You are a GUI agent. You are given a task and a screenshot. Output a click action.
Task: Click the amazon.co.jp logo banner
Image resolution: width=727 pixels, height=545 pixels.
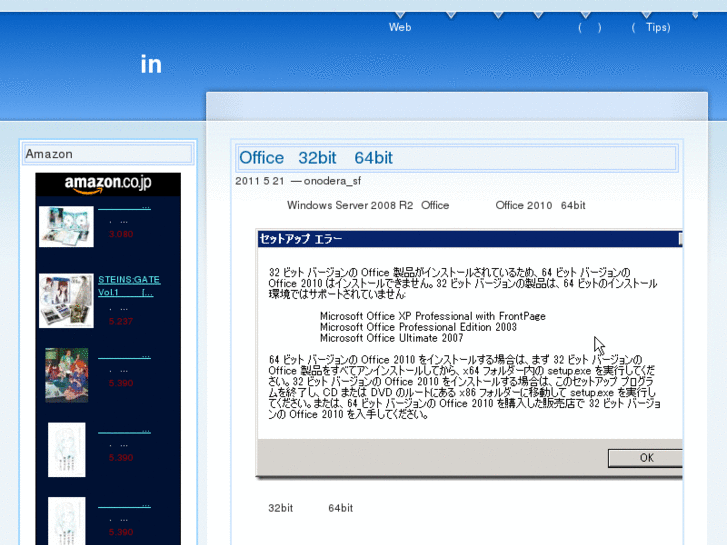108,184
